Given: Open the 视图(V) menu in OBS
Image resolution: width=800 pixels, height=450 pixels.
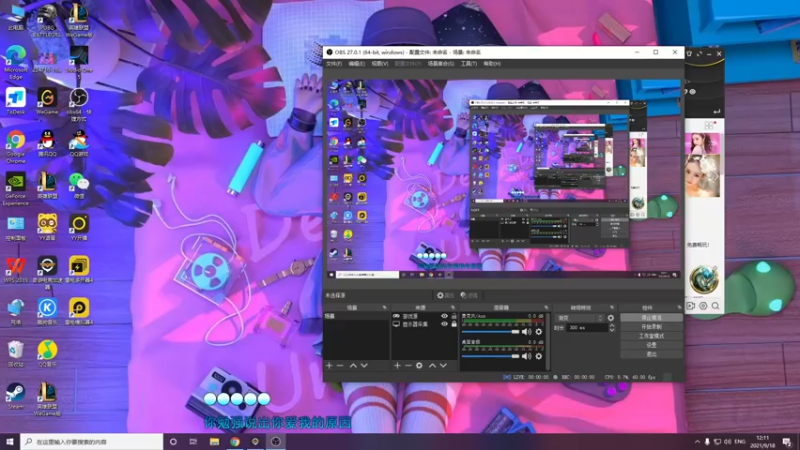Looking at the screenshot, I should pos(380,64).
